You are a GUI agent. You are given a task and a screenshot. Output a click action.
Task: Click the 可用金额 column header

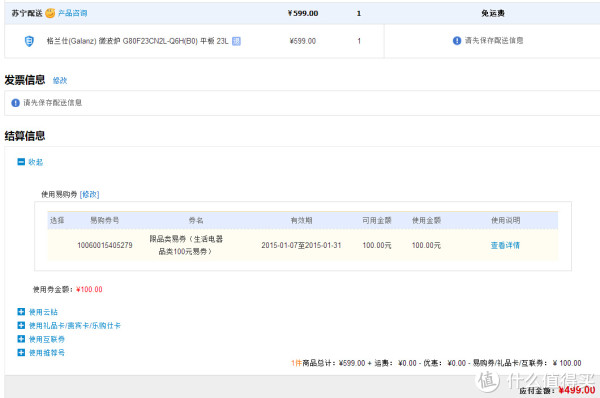(x=377, y=220)
